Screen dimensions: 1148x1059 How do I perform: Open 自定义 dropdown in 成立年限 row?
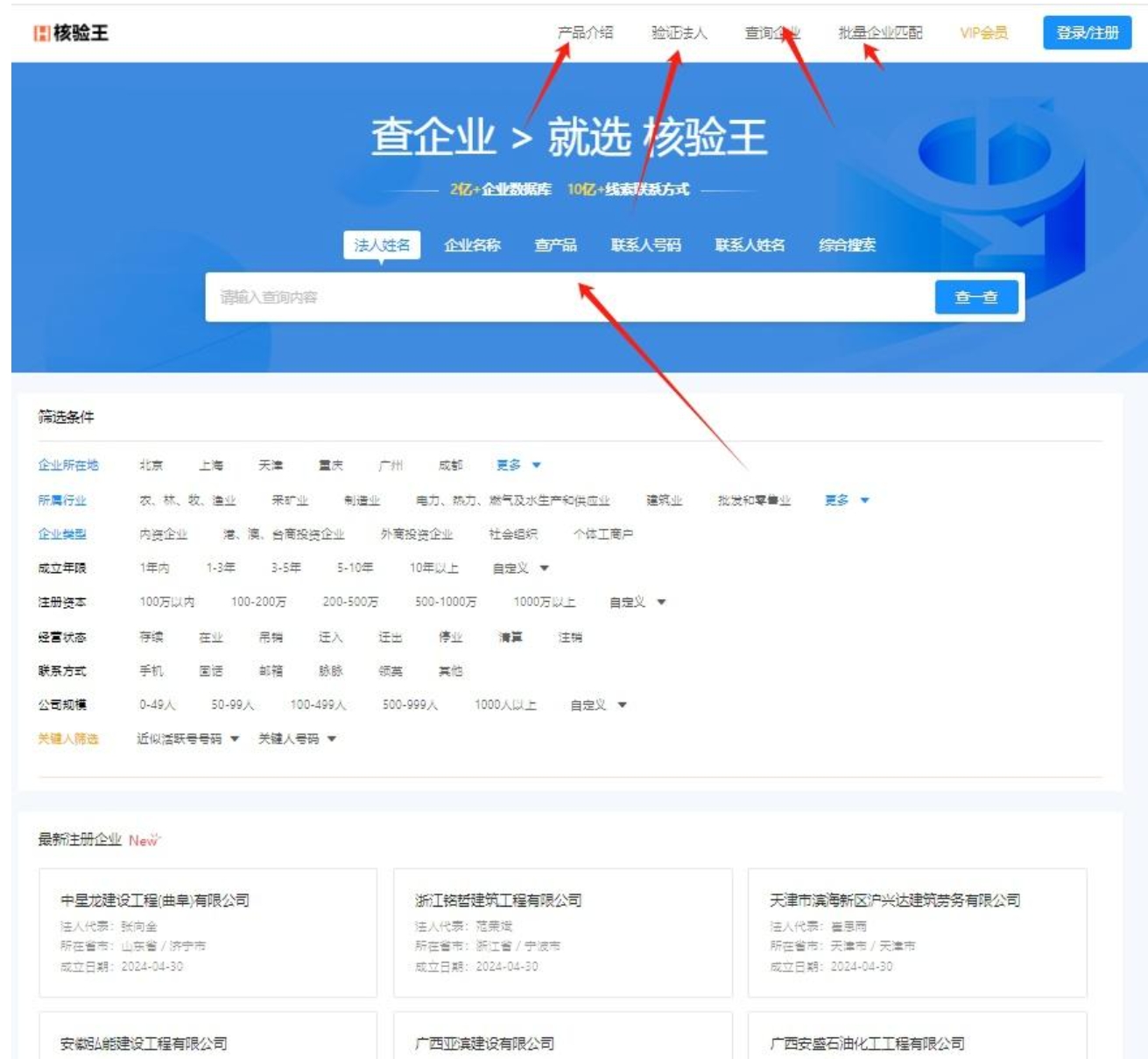[x=520, y=568]
